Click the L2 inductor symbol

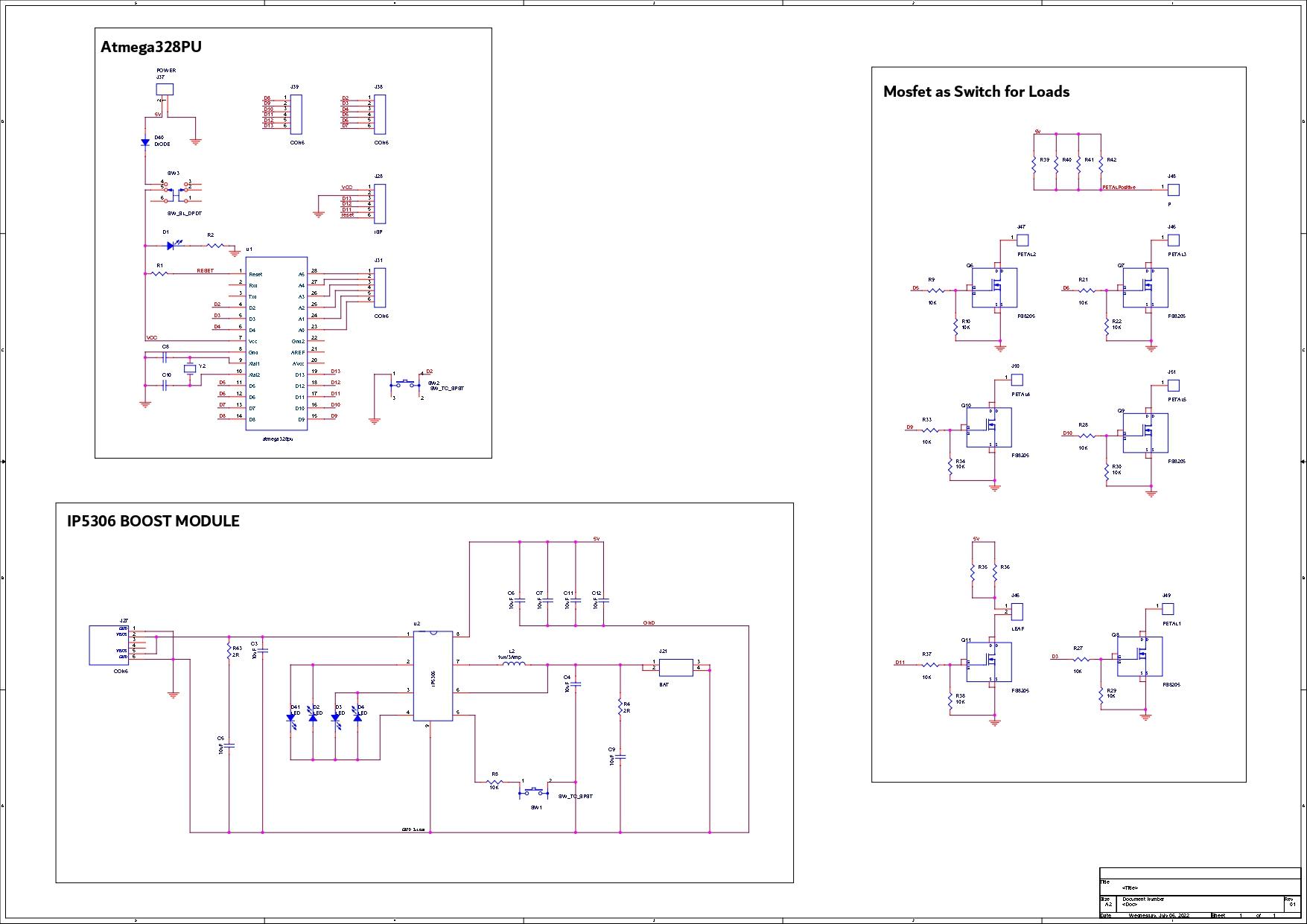[x=512, y=663]
